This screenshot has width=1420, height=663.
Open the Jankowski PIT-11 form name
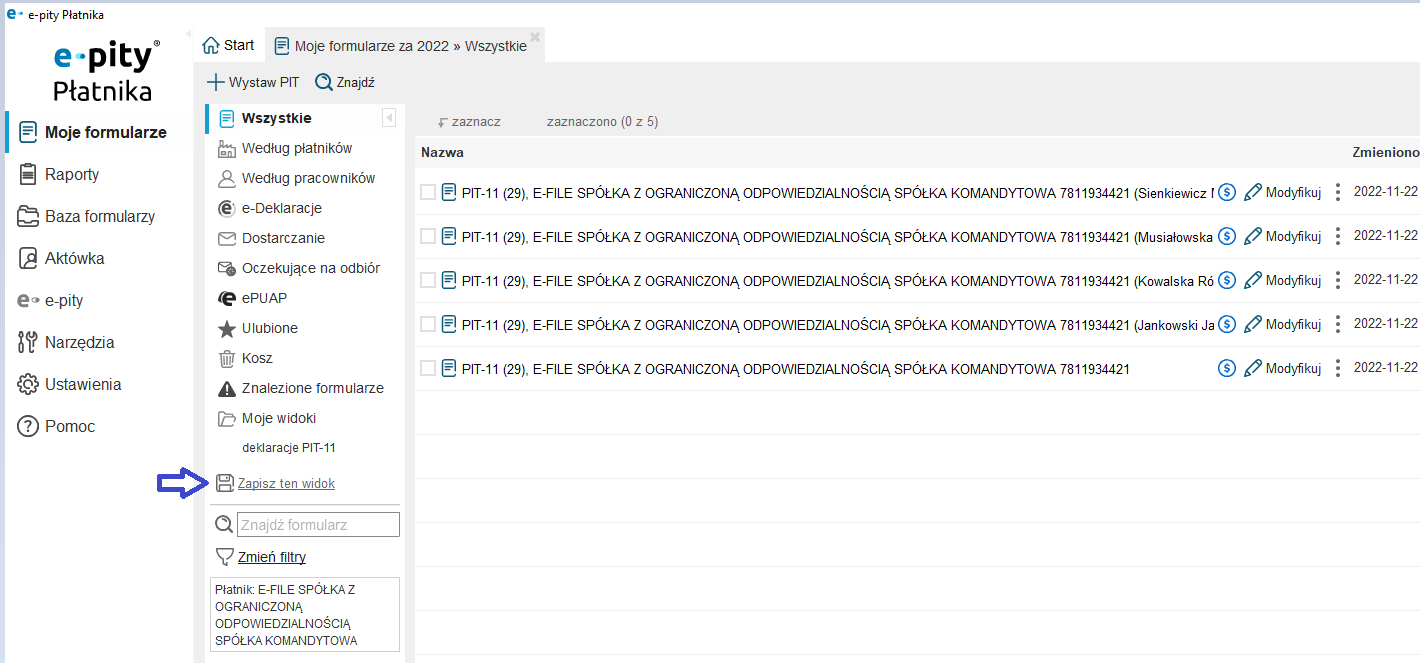(x=838, y=325)
